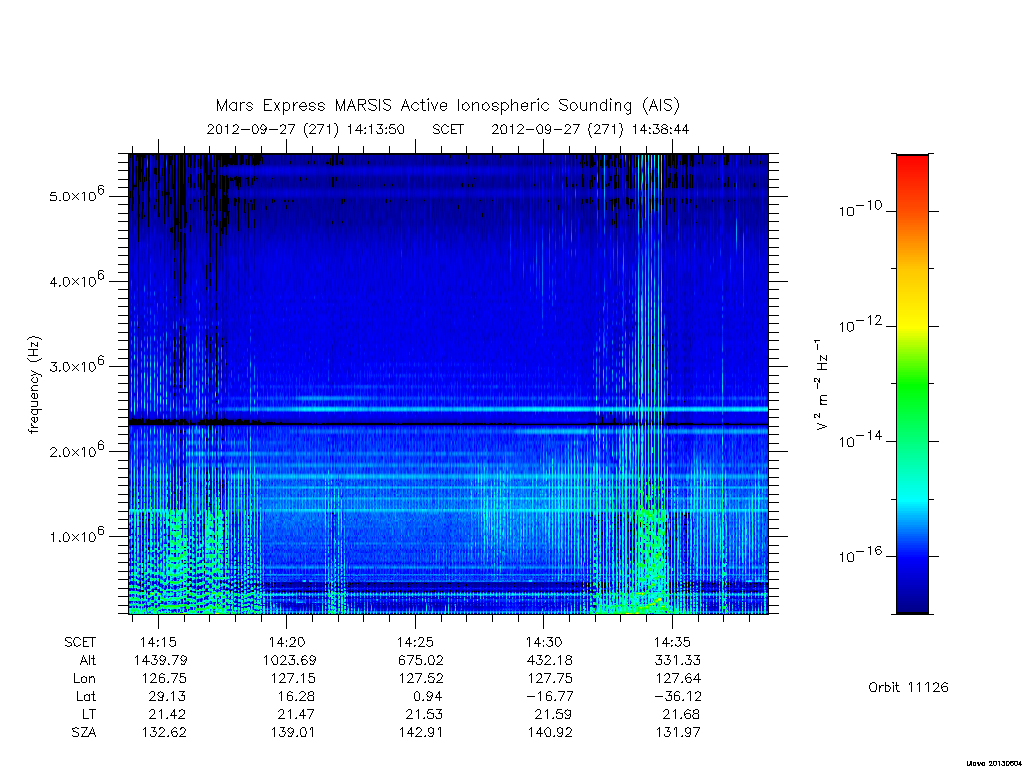1024x768 pixels.
Task: Click the latitude value 0.94
Action: (x=428, y=696)
